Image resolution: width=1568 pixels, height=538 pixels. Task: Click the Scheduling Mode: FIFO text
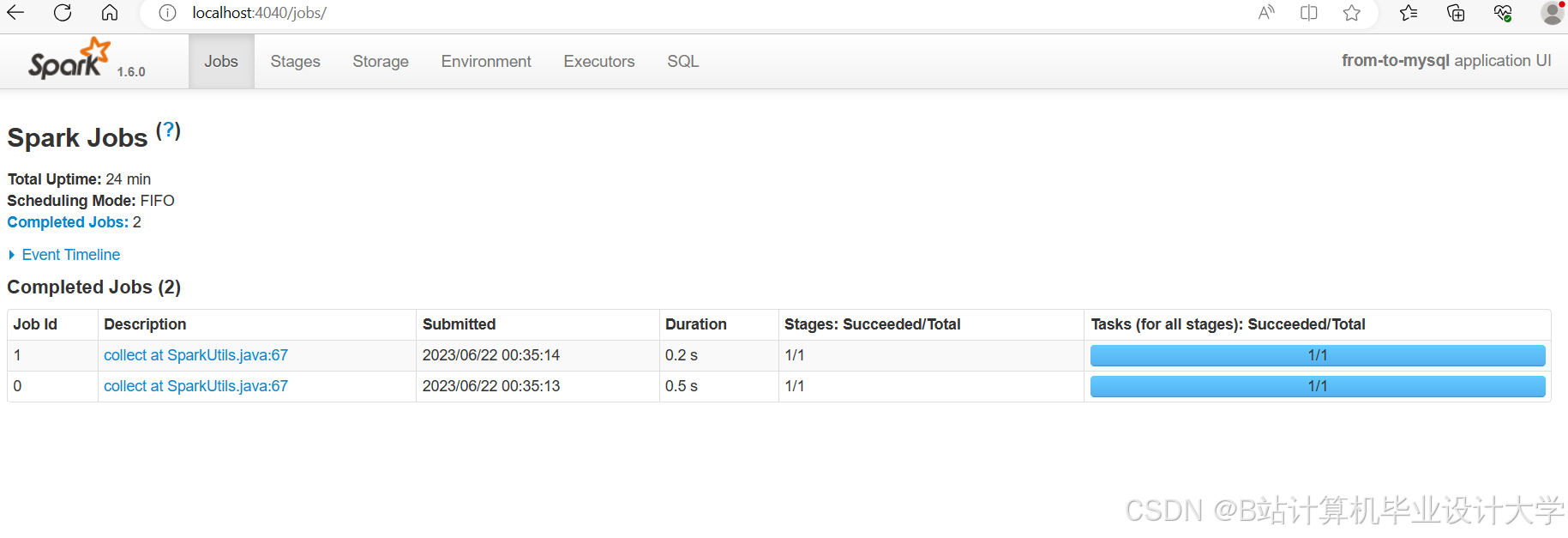pos(91,201)
